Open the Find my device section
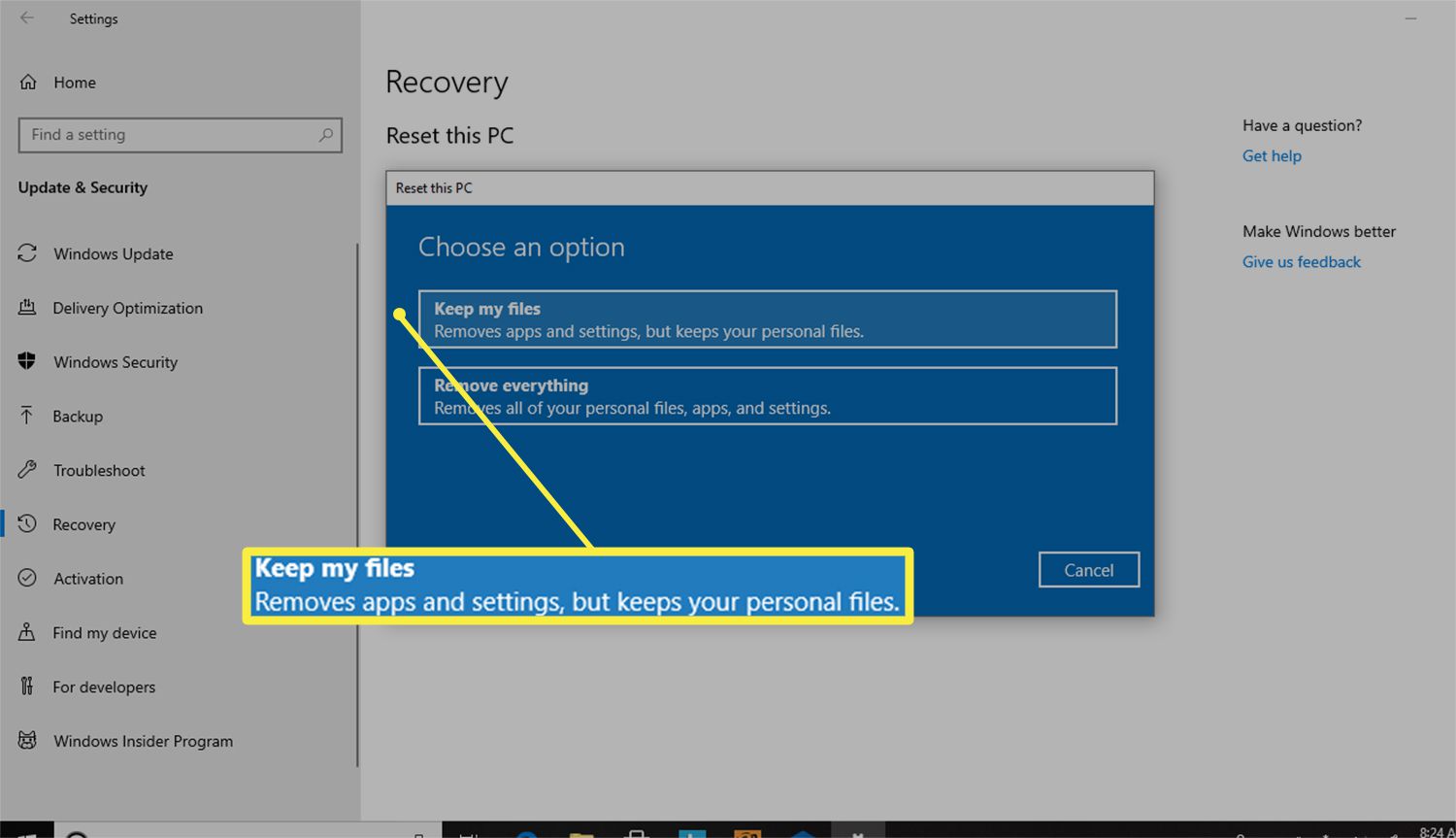This screenshot has width=1456, height=838. coord(104,633)
